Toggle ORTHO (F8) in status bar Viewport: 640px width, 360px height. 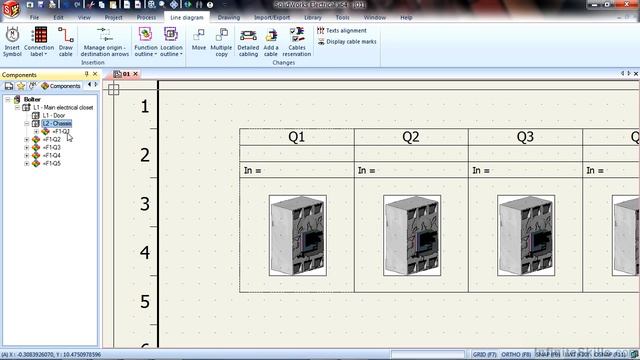click(x=516, y=354)
